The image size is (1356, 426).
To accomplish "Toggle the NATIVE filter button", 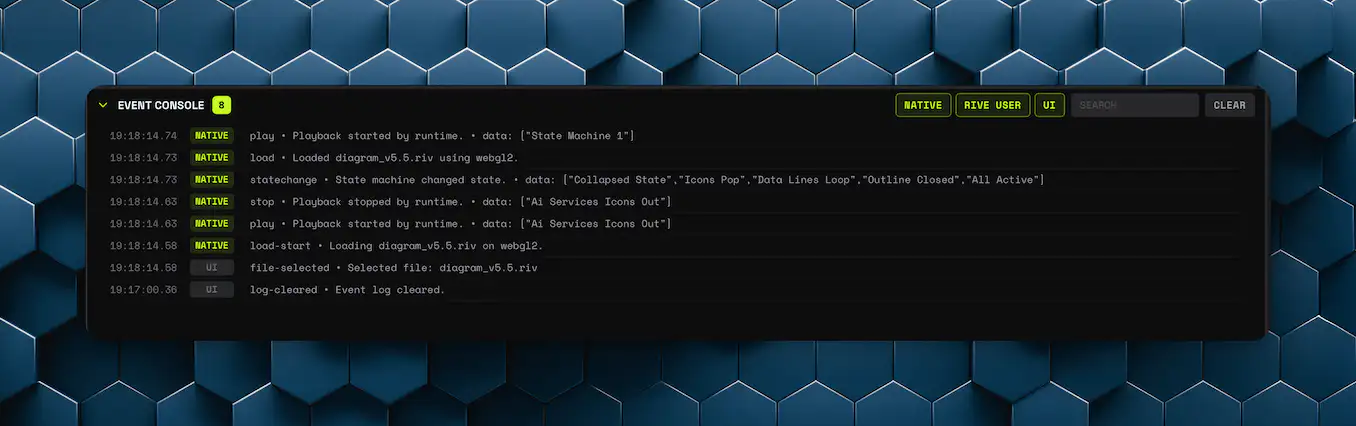I will (923, 105).
